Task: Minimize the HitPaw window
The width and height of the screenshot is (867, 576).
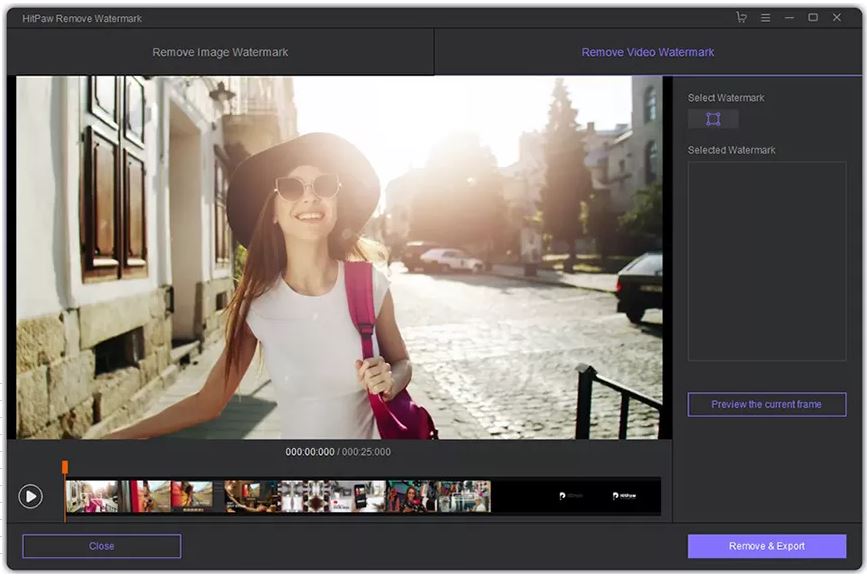Action: click(x=790, y=18)
